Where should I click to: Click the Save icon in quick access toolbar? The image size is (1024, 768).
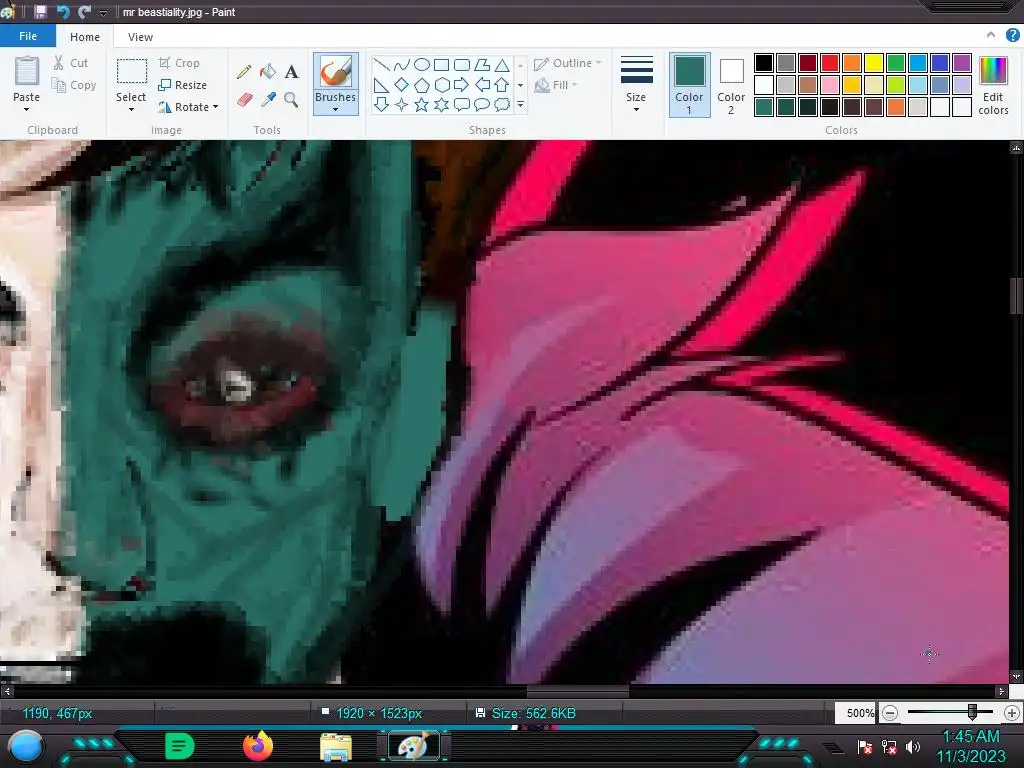tap(40, 12)
